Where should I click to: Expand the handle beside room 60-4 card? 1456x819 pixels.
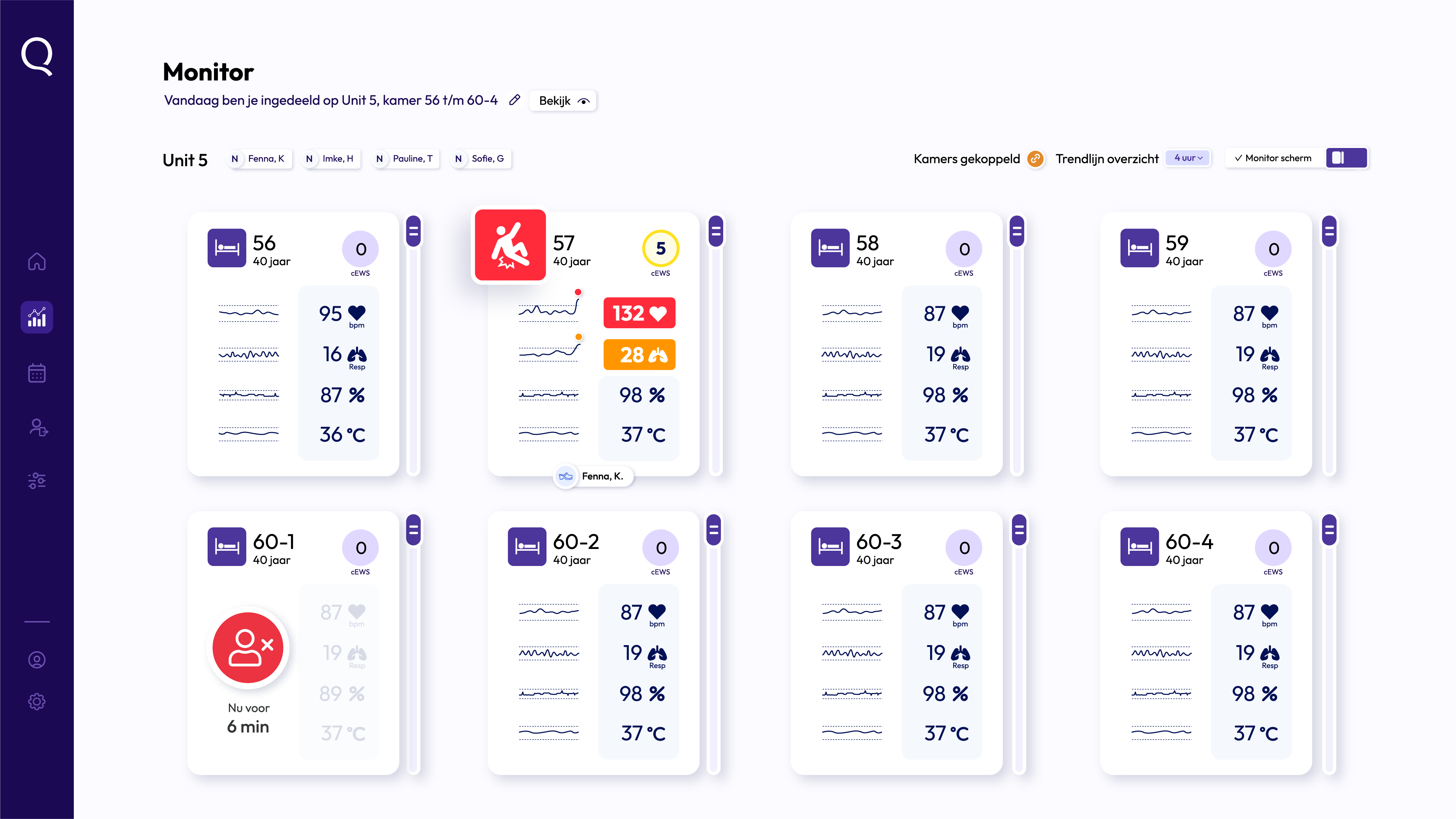[x=1329, y=529]
